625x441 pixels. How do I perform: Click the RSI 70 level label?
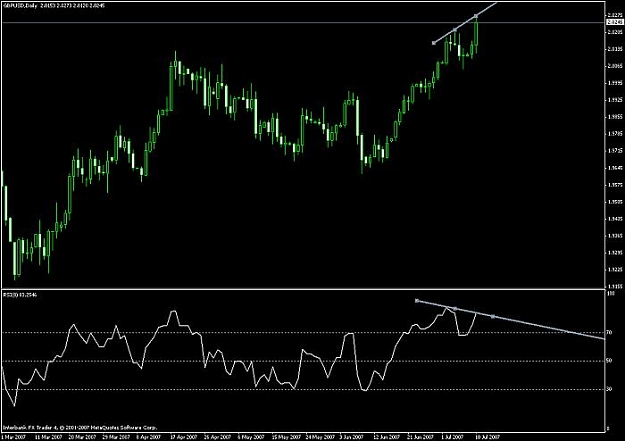coord(609,332)
